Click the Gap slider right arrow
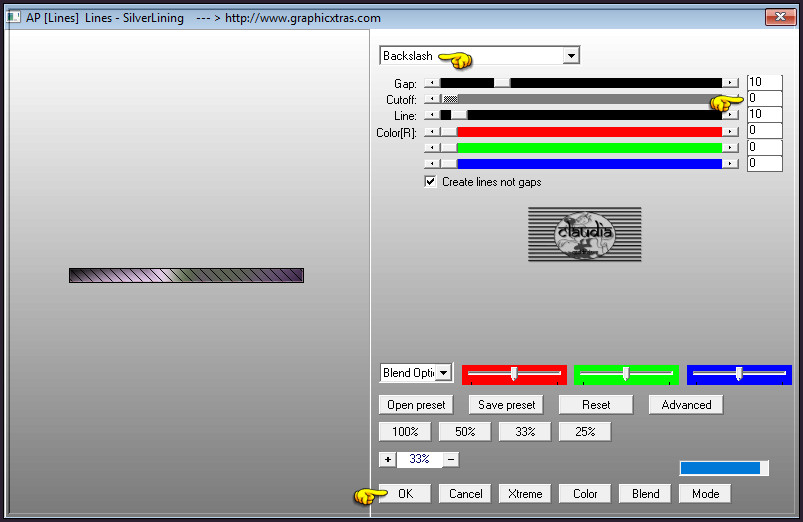803x522 pixels. pyautogui.click(x=730, y=83)
